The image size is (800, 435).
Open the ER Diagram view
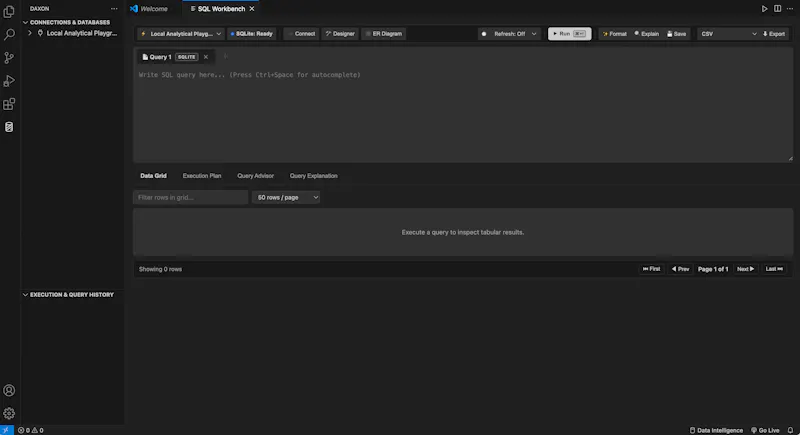pos(384,34)
